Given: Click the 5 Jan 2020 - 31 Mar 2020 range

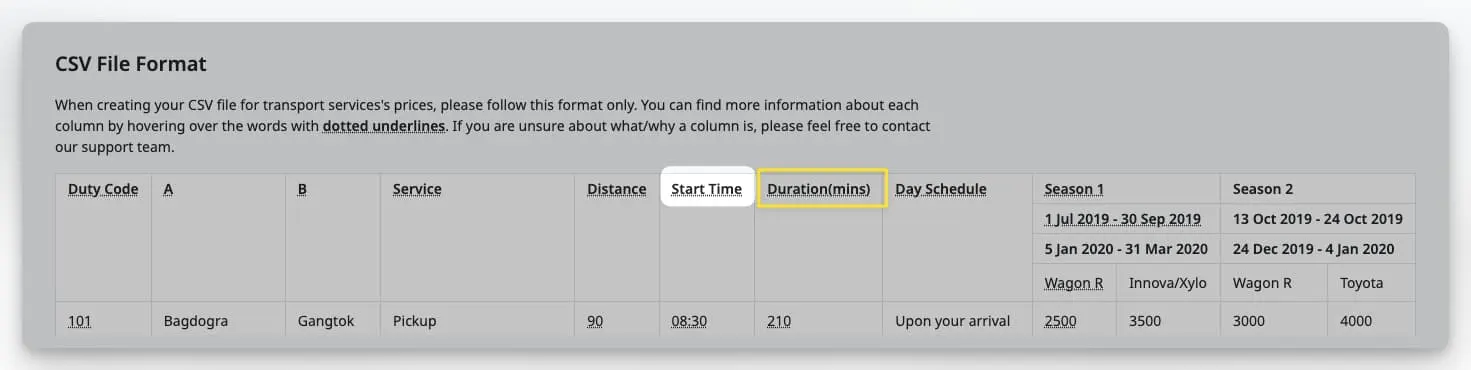Looking at the screenshot, I should point(1126,249).
